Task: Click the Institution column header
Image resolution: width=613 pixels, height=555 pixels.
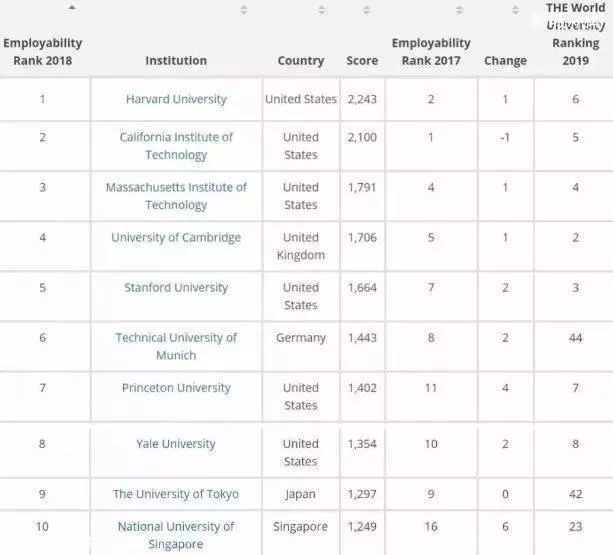Action: point(176,61)
